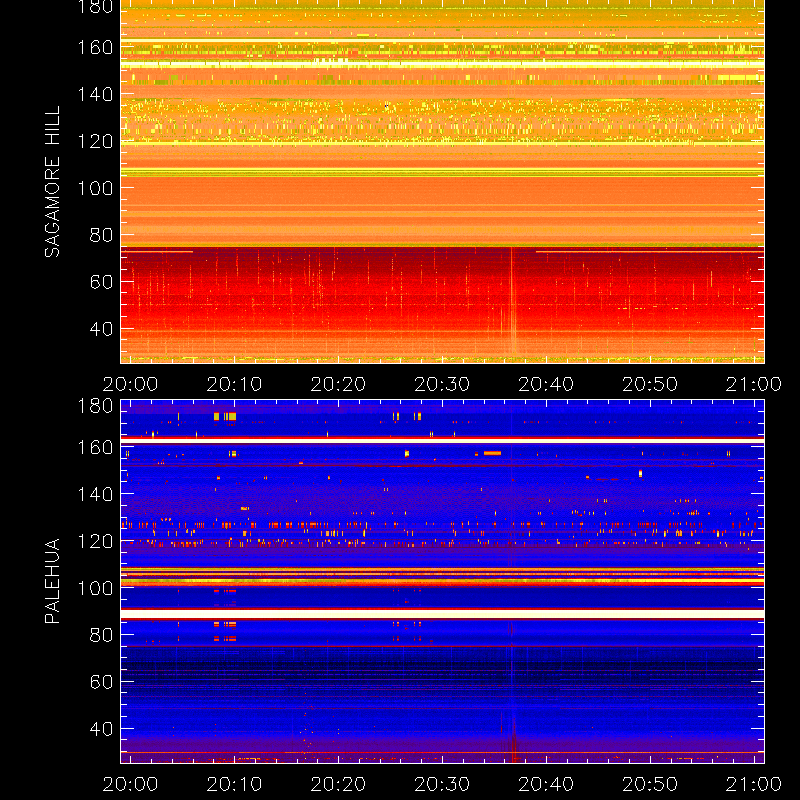Viewport: 800px width, 800px height.
Task: Click the SAGAMORE HILL axis label
Action: pos(52,182)
